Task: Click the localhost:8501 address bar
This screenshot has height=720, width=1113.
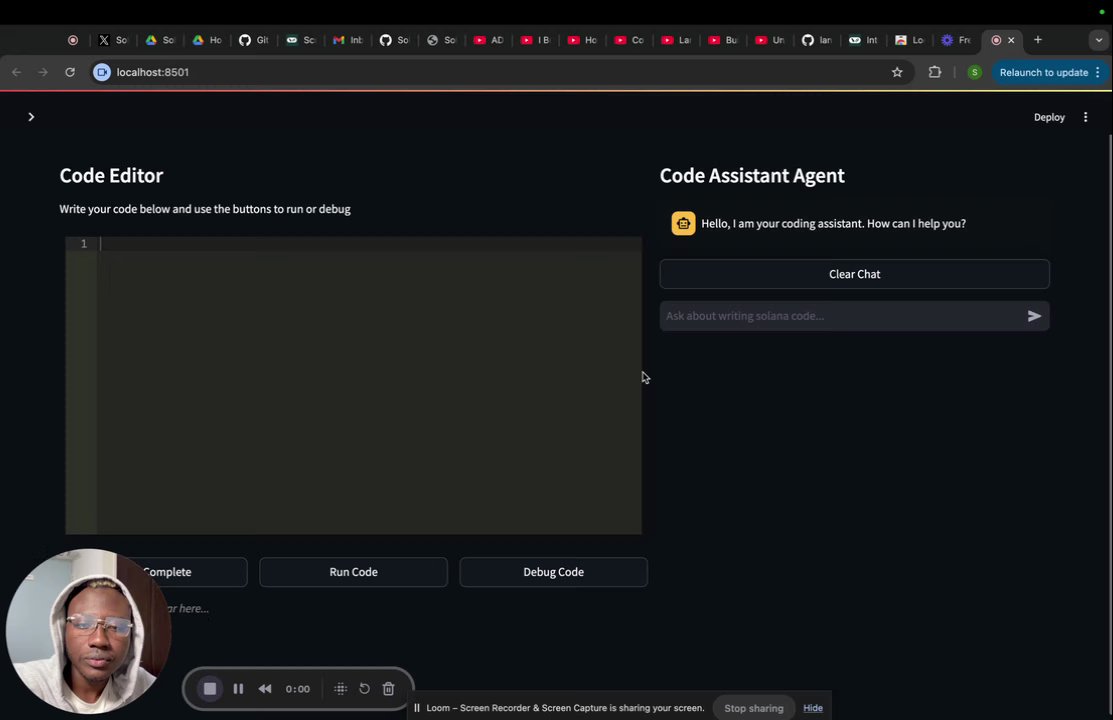Action: tap(497, 72)
